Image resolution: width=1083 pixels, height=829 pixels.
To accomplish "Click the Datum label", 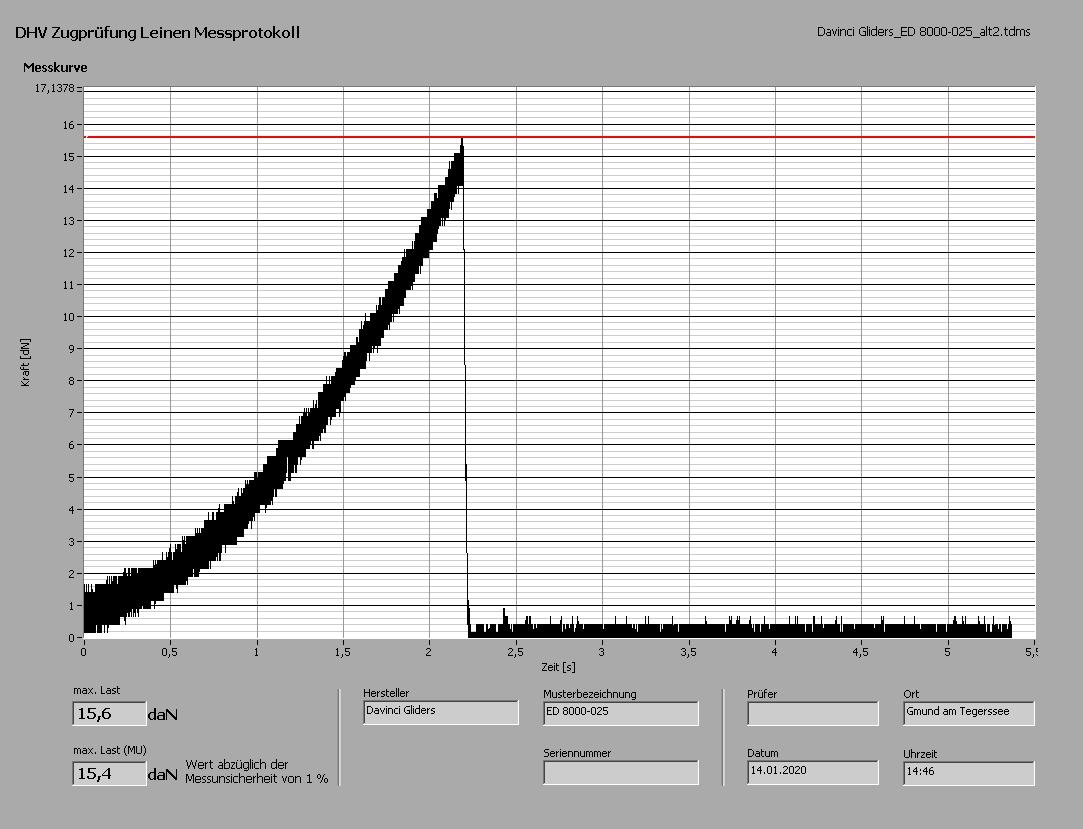I will coord(763,753).
